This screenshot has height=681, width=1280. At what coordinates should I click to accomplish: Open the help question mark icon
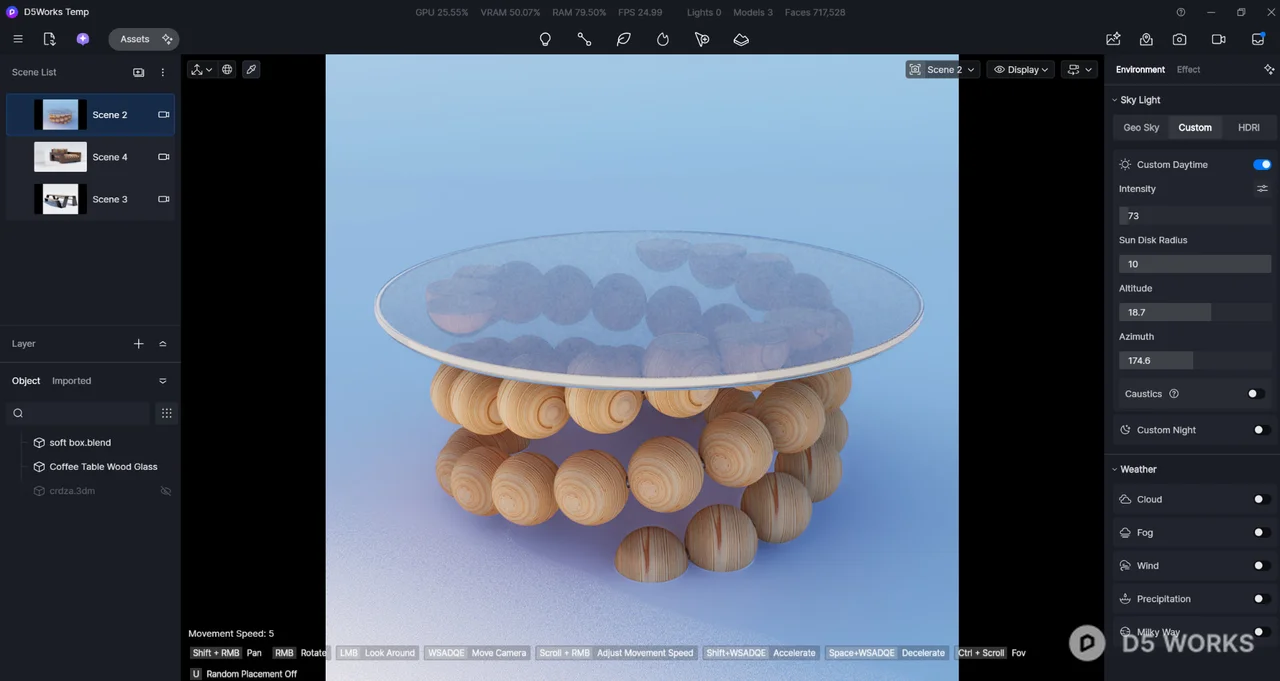(1181, 12)
